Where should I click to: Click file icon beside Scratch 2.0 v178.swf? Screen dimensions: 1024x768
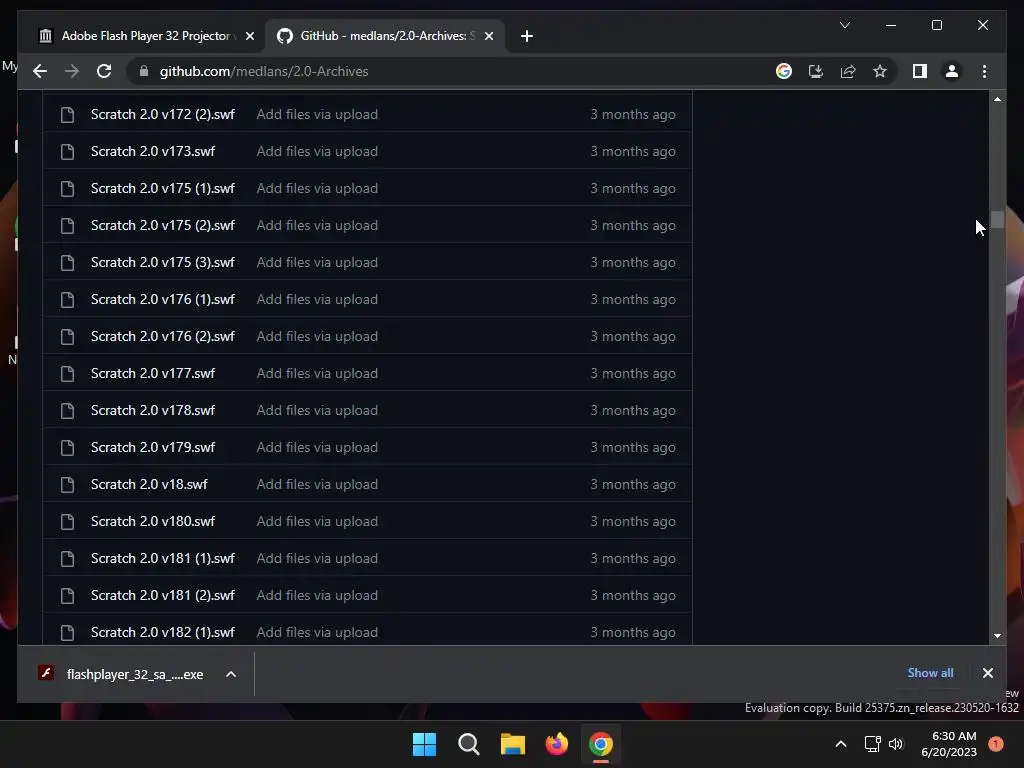[x=67, y=411]
